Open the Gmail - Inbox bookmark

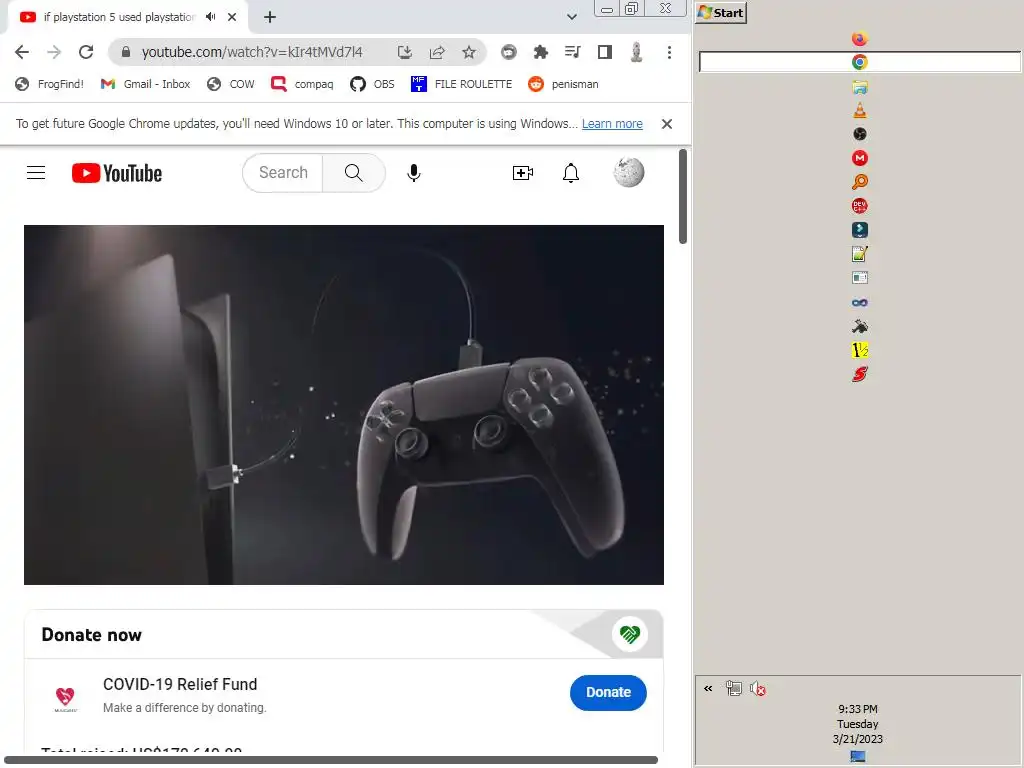(145, 84)
